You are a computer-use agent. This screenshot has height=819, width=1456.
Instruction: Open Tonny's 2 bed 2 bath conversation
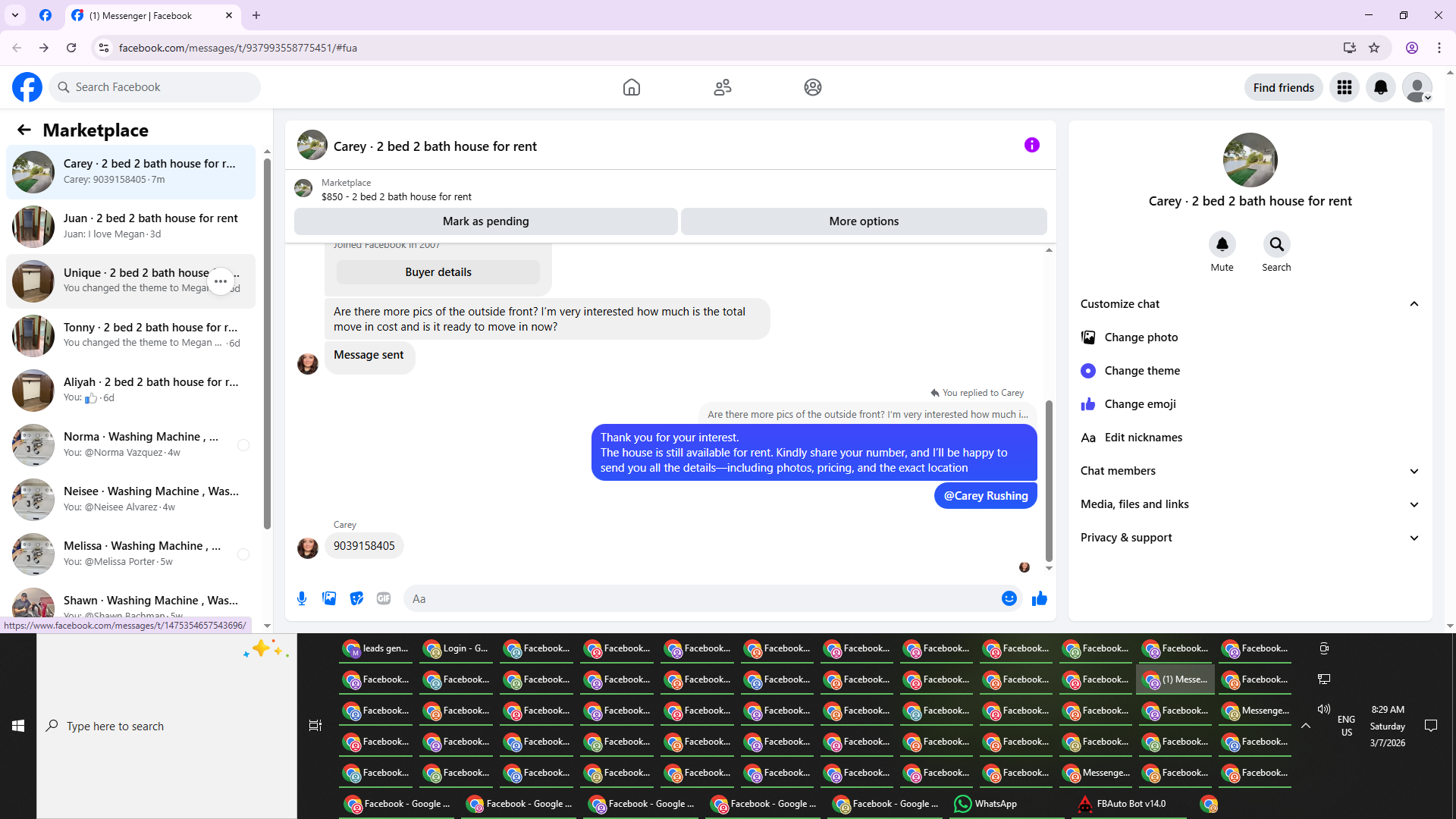(130, 336)
